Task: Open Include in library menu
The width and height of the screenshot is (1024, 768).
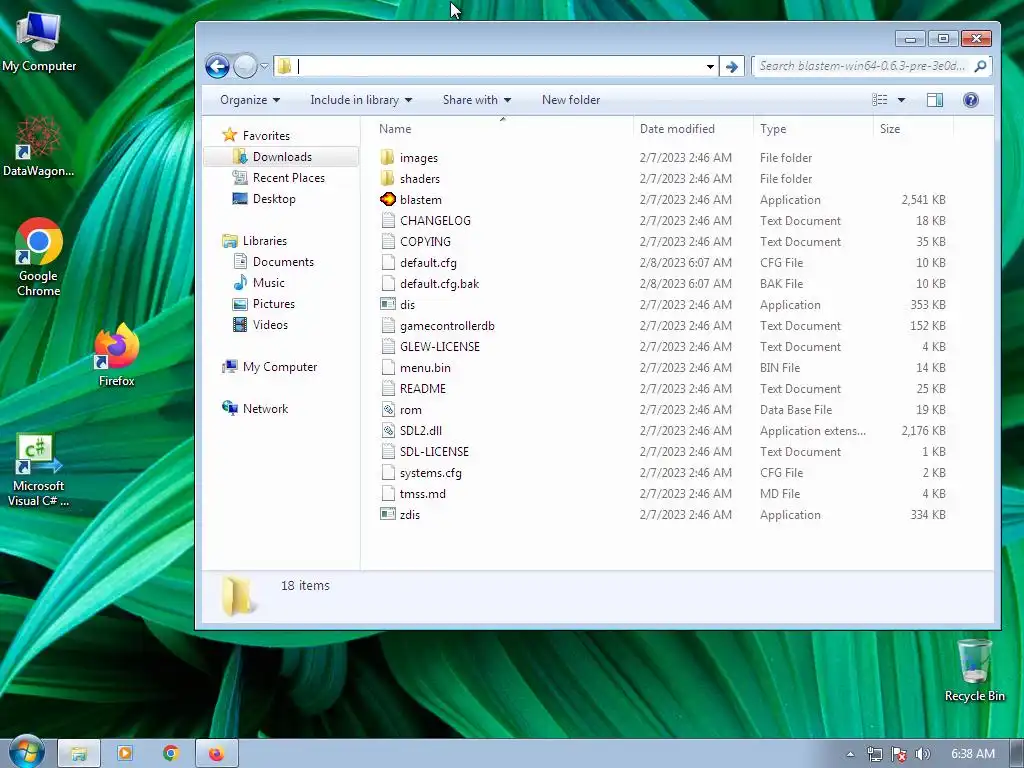Action: [x=361, y=100]
